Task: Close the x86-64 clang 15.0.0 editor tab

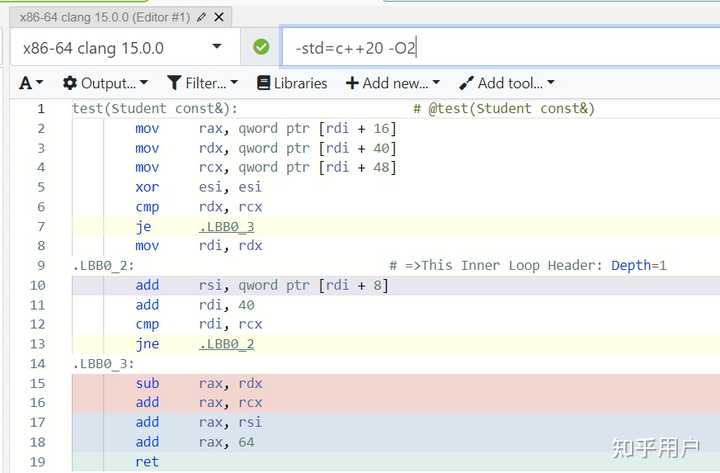Action: point(219,17)
